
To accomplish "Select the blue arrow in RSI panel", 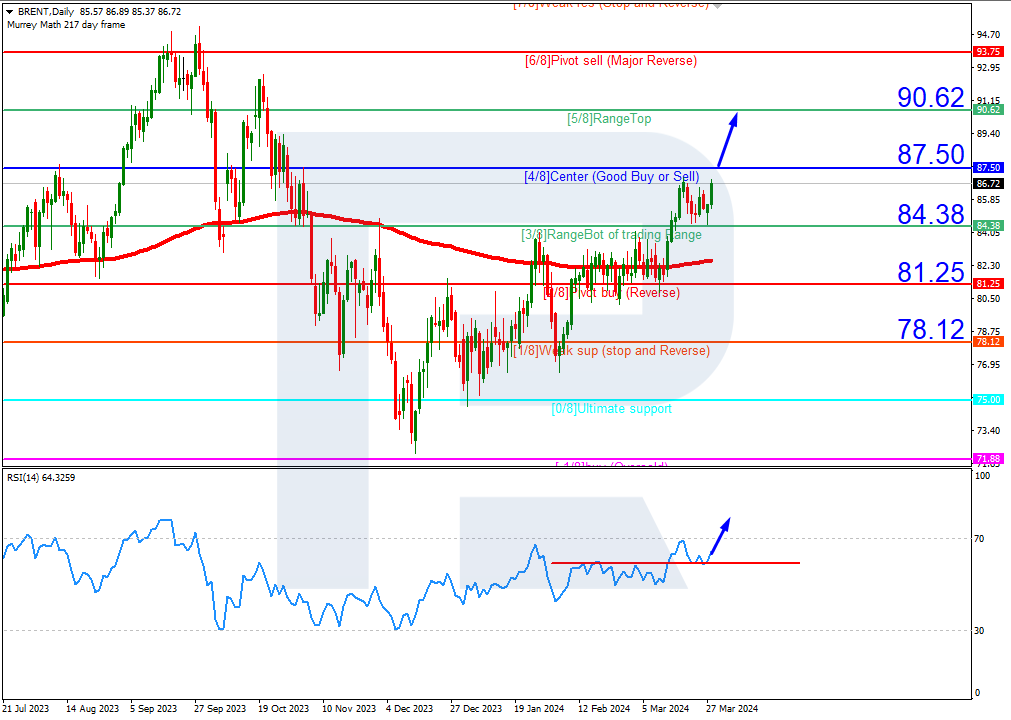I will 719,538.
